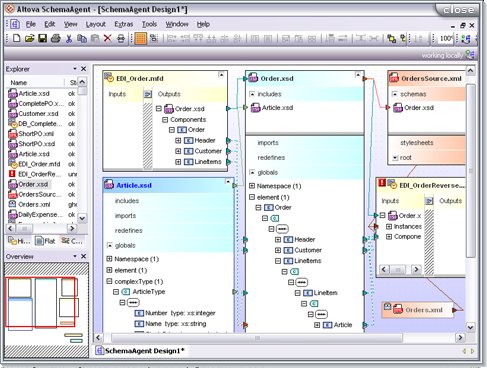Image resolution: width=487 pixels, height=368 pixels.
Task: Open the Window menu
Action: [x=177, y=24]
